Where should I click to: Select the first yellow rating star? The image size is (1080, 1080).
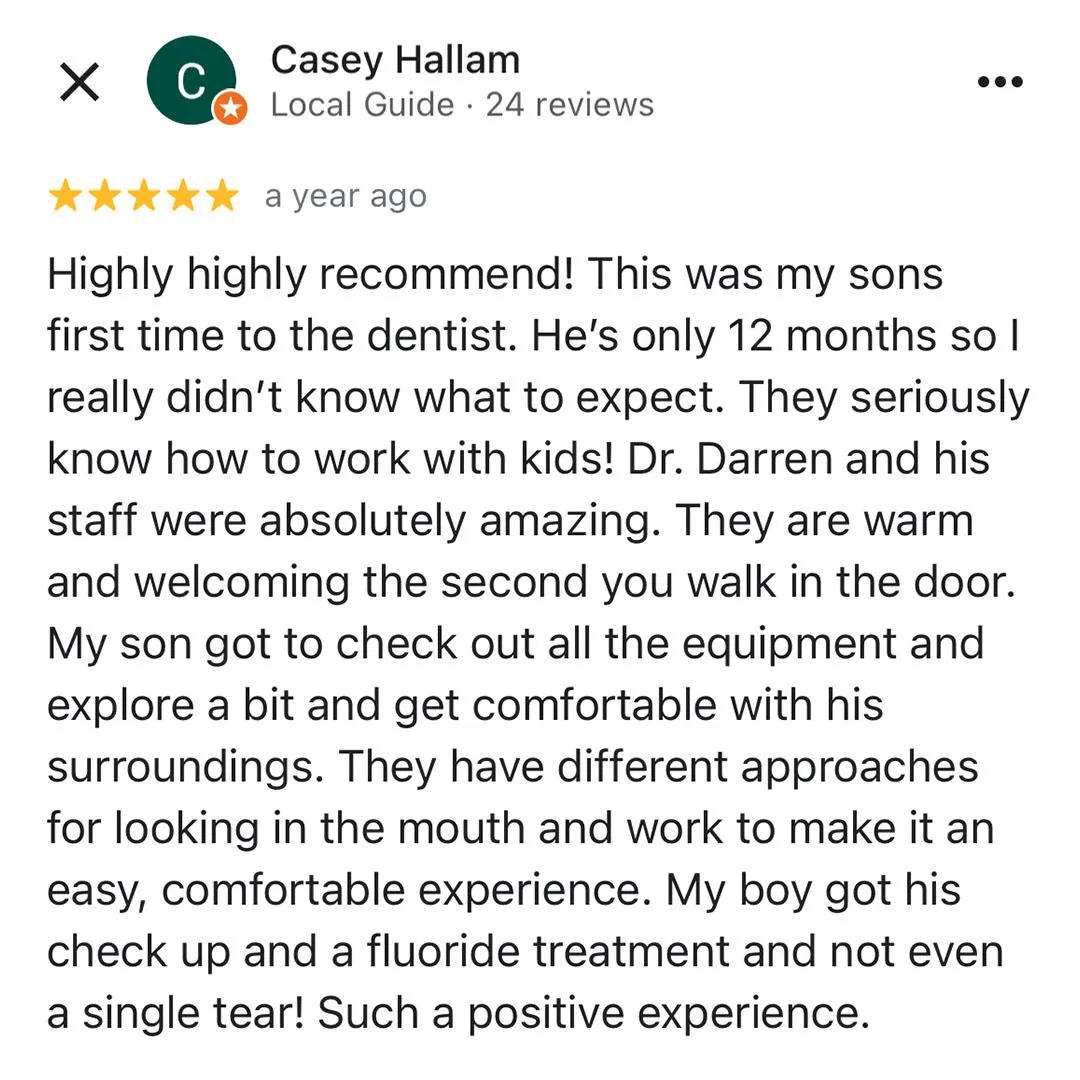(x=65, y=196)
